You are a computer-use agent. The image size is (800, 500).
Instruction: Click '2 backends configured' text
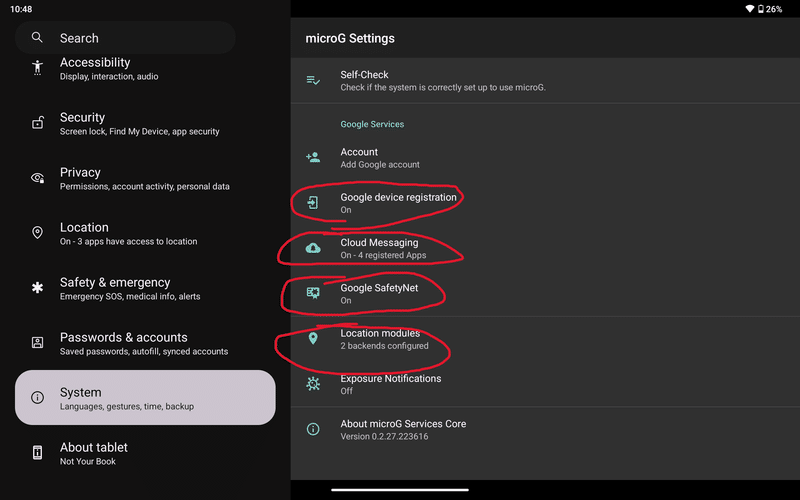click(x=384, y=345)
